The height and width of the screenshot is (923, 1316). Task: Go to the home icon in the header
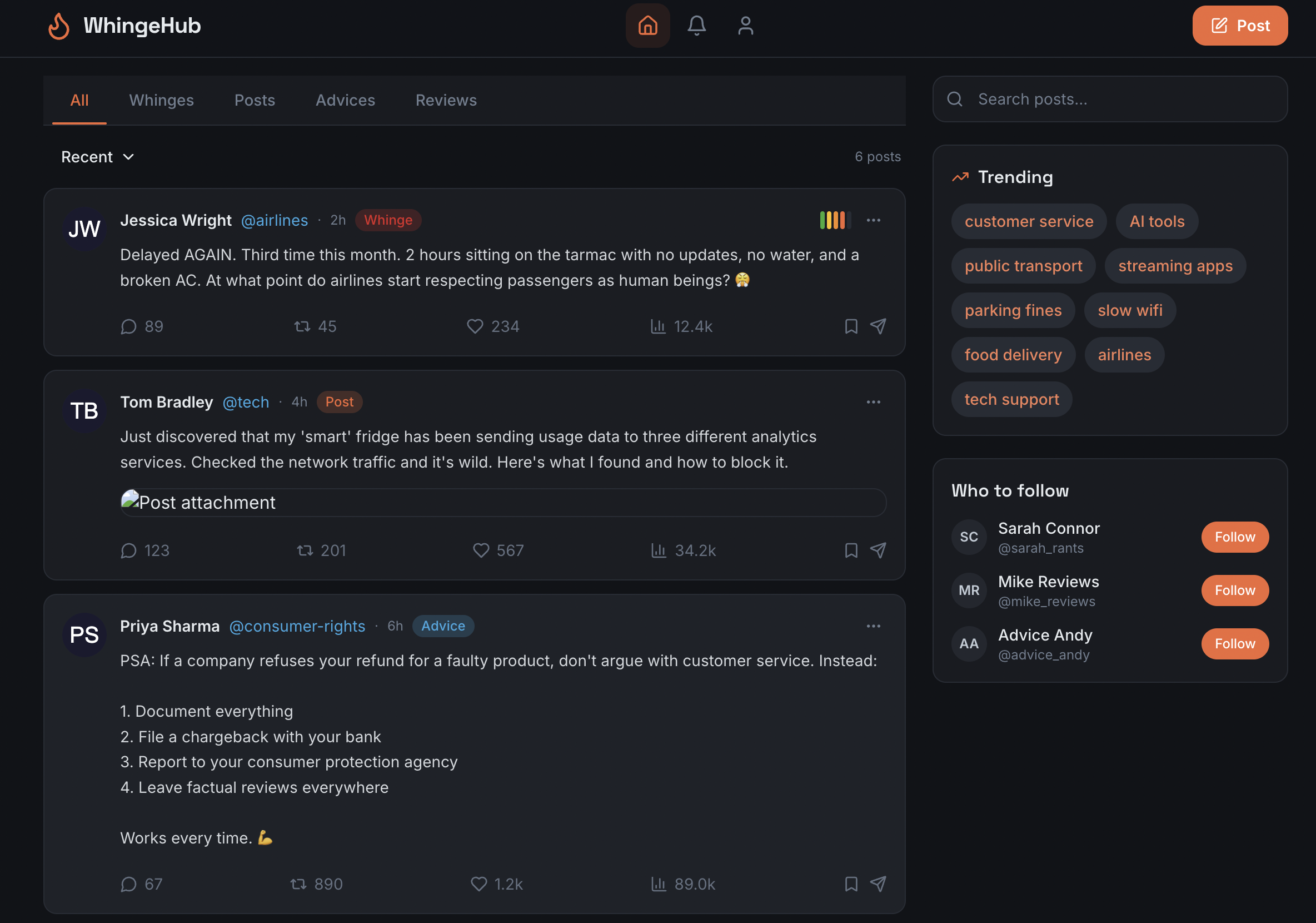click(x=647, y=26)
